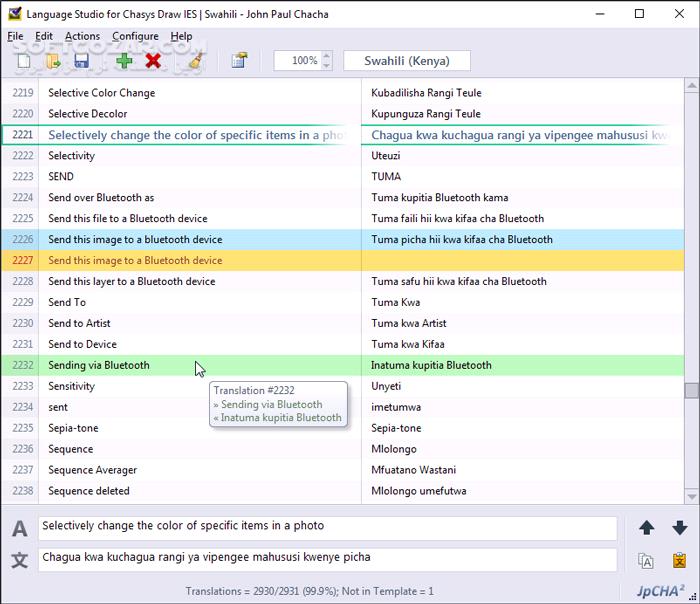Click the vertical scrollbar up arrow
Viewport: 700px width, 604px height.
coord(692,85)
